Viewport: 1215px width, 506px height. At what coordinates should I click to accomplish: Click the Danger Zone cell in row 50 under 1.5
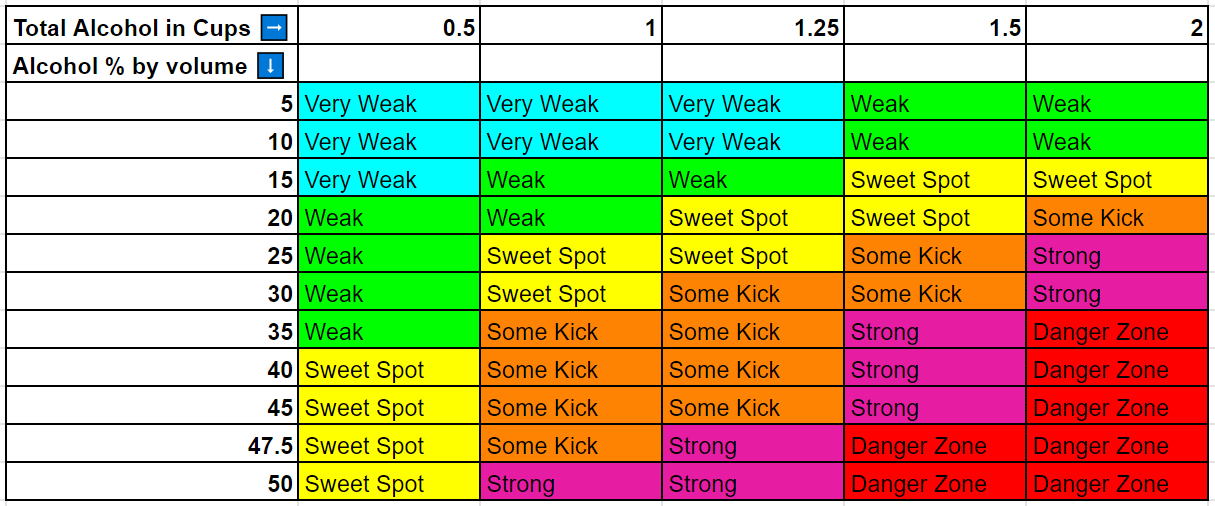(935, 483)
